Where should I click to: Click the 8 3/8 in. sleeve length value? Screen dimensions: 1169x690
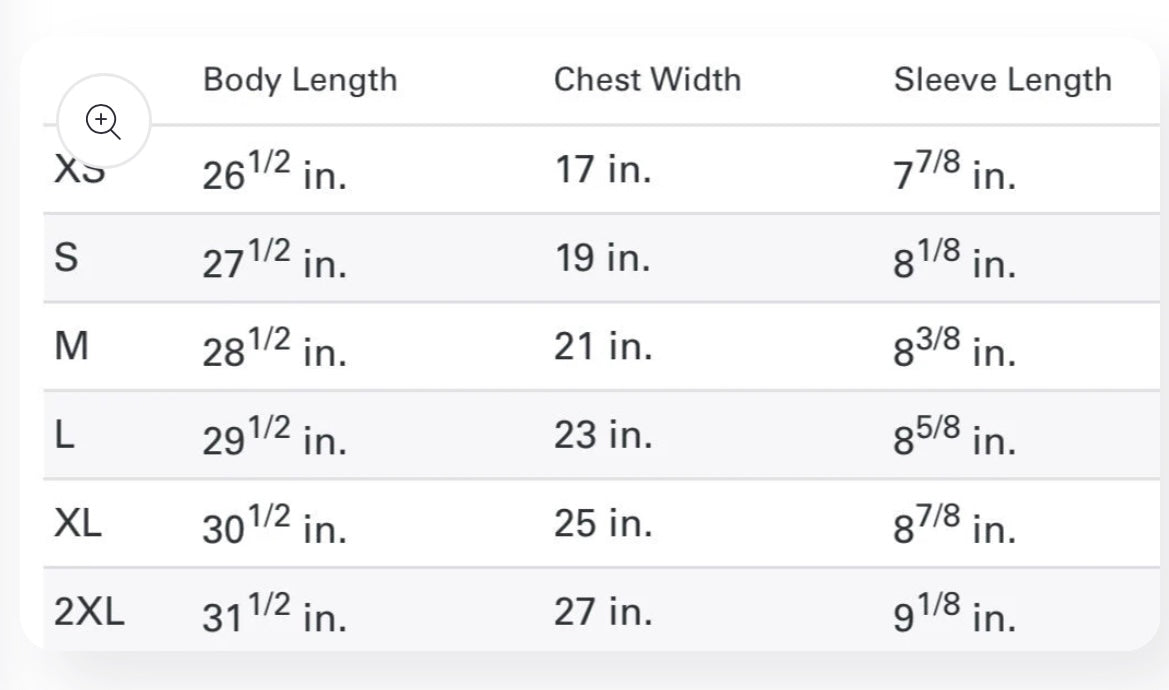pyautogui.click(x=954, y=347)
